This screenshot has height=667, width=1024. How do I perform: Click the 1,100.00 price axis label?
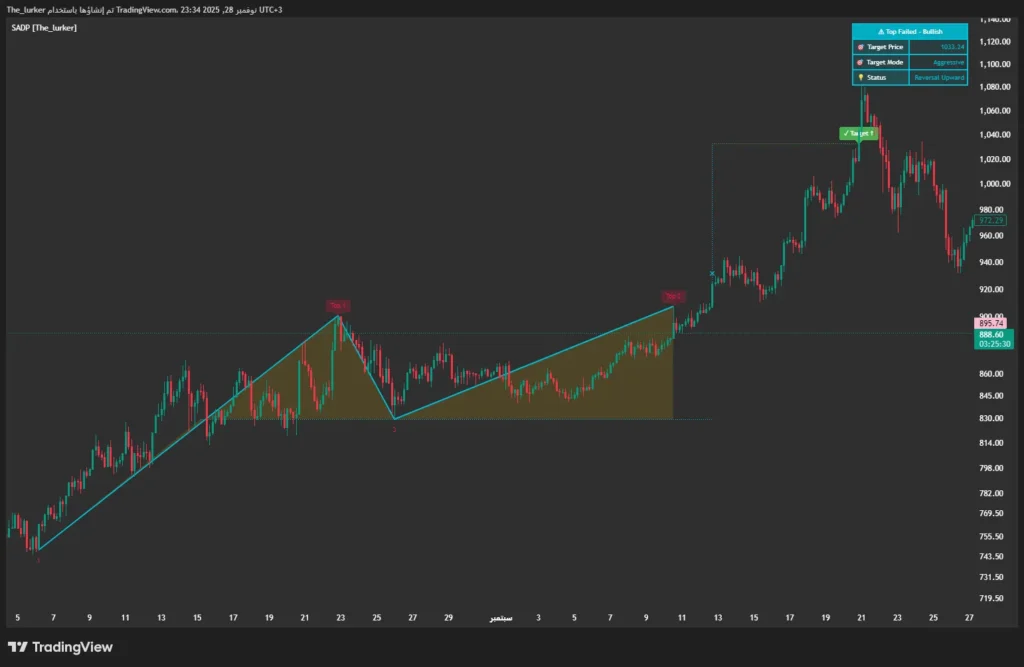coord(995,64)
